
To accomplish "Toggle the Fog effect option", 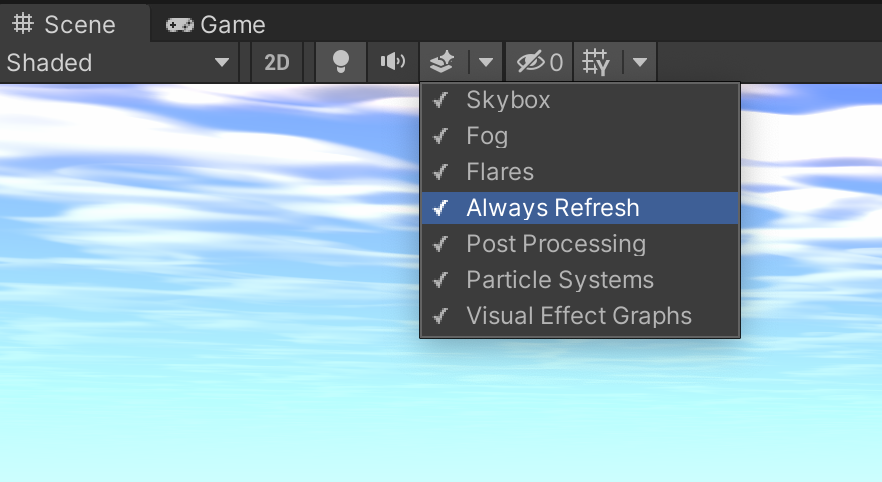I will pos(487,136).
